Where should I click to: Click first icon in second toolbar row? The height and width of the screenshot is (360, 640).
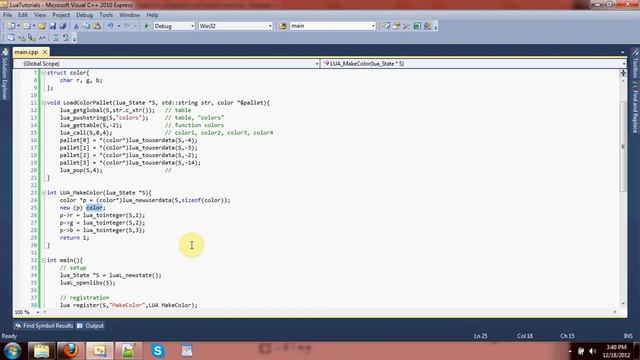pos(11,38)
